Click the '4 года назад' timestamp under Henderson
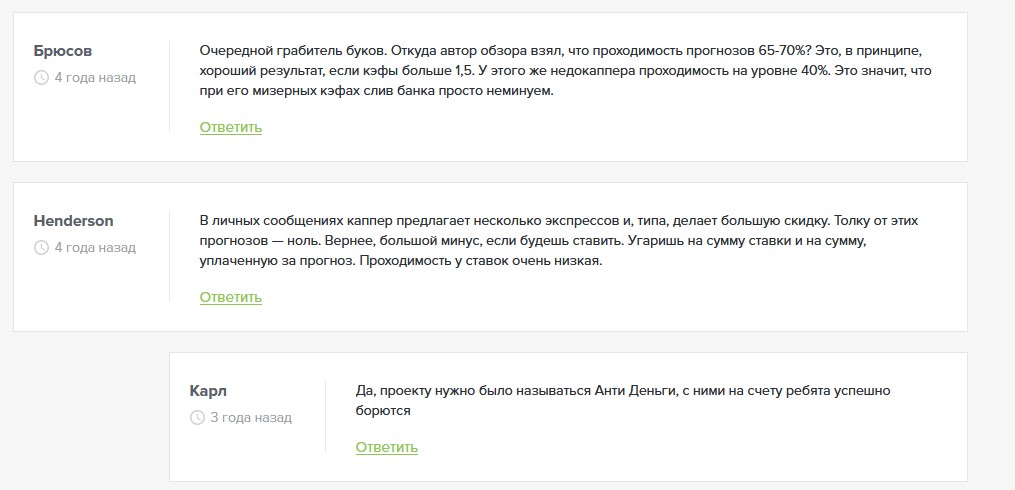1015x490 pixels. tap(95, 247)
